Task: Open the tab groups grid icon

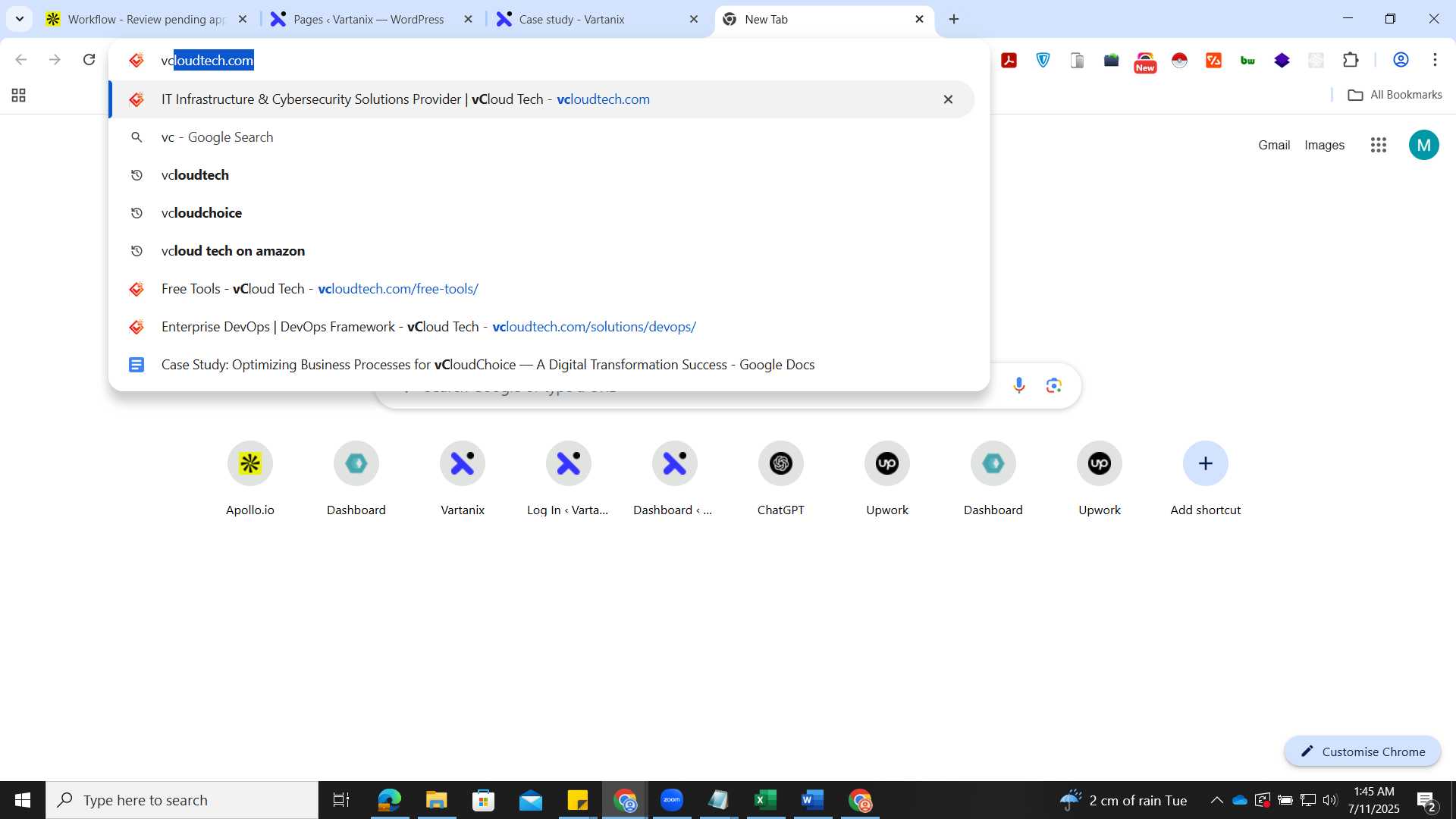Action: (19, 95)
